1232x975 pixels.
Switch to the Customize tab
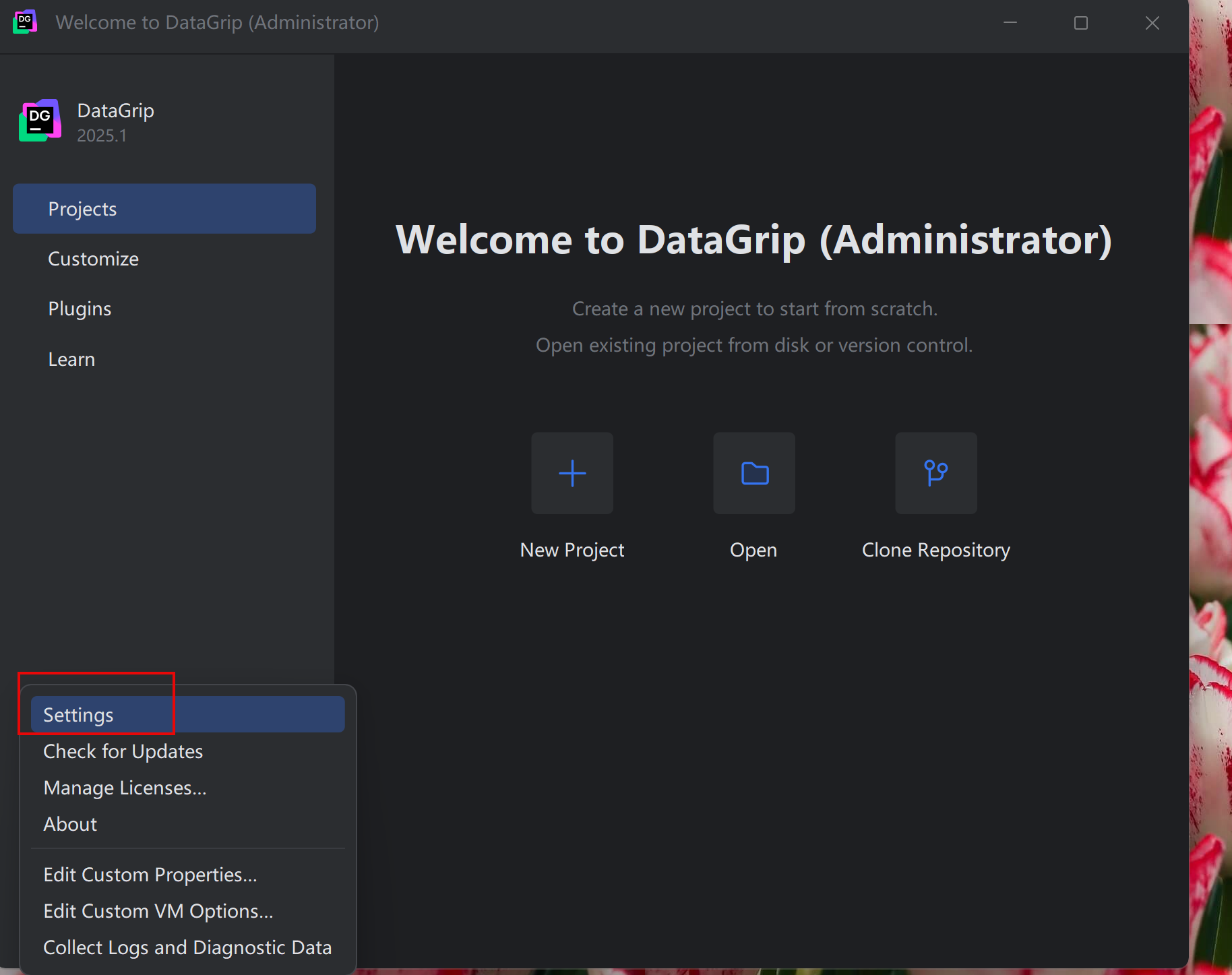click(x=94, y=259)
